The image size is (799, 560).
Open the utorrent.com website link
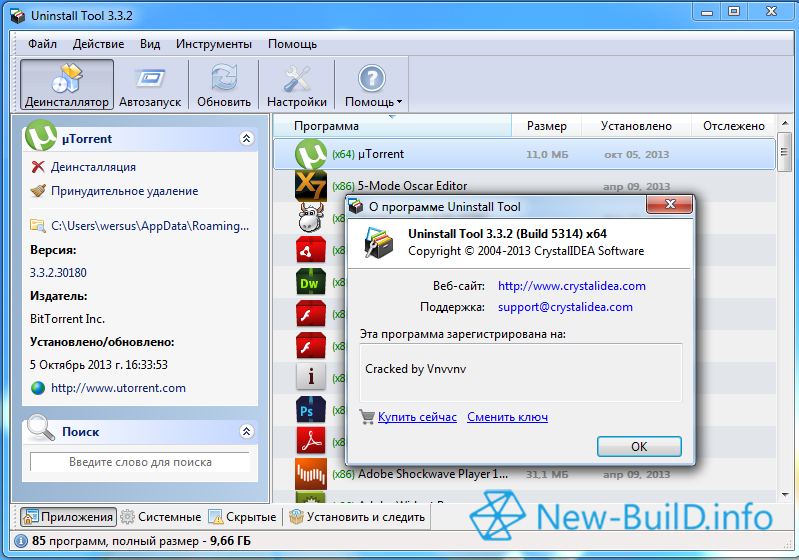coord(118,388)
